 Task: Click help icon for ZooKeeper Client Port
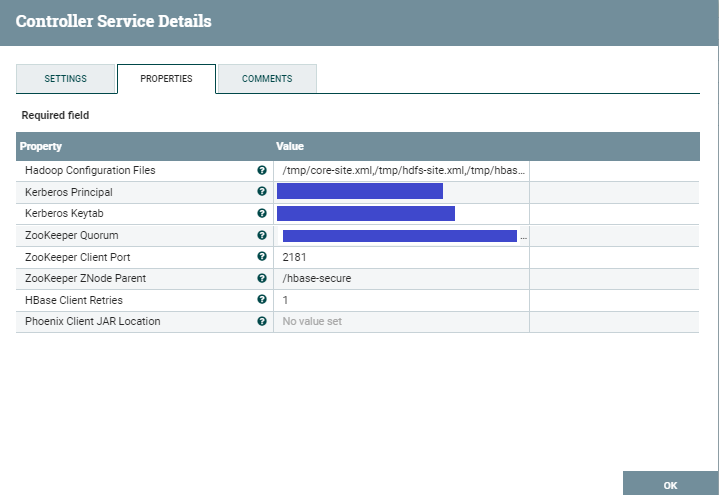(262, 257)
